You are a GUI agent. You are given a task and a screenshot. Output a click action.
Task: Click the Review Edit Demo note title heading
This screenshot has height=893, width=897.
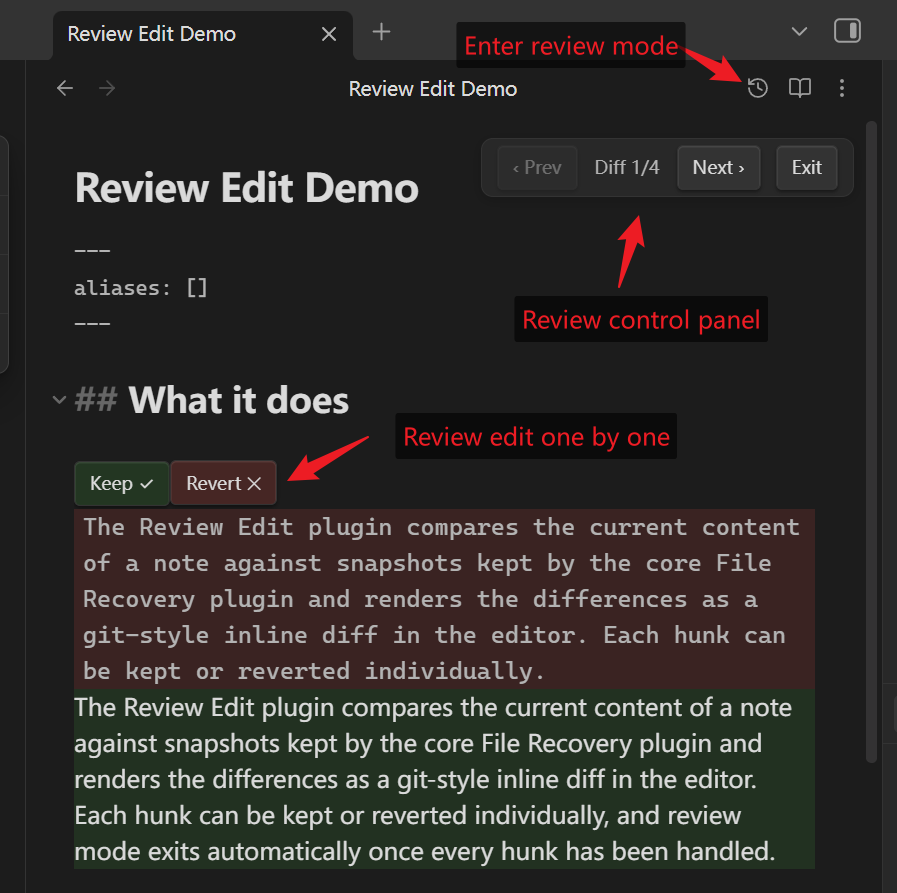[247, 188]
